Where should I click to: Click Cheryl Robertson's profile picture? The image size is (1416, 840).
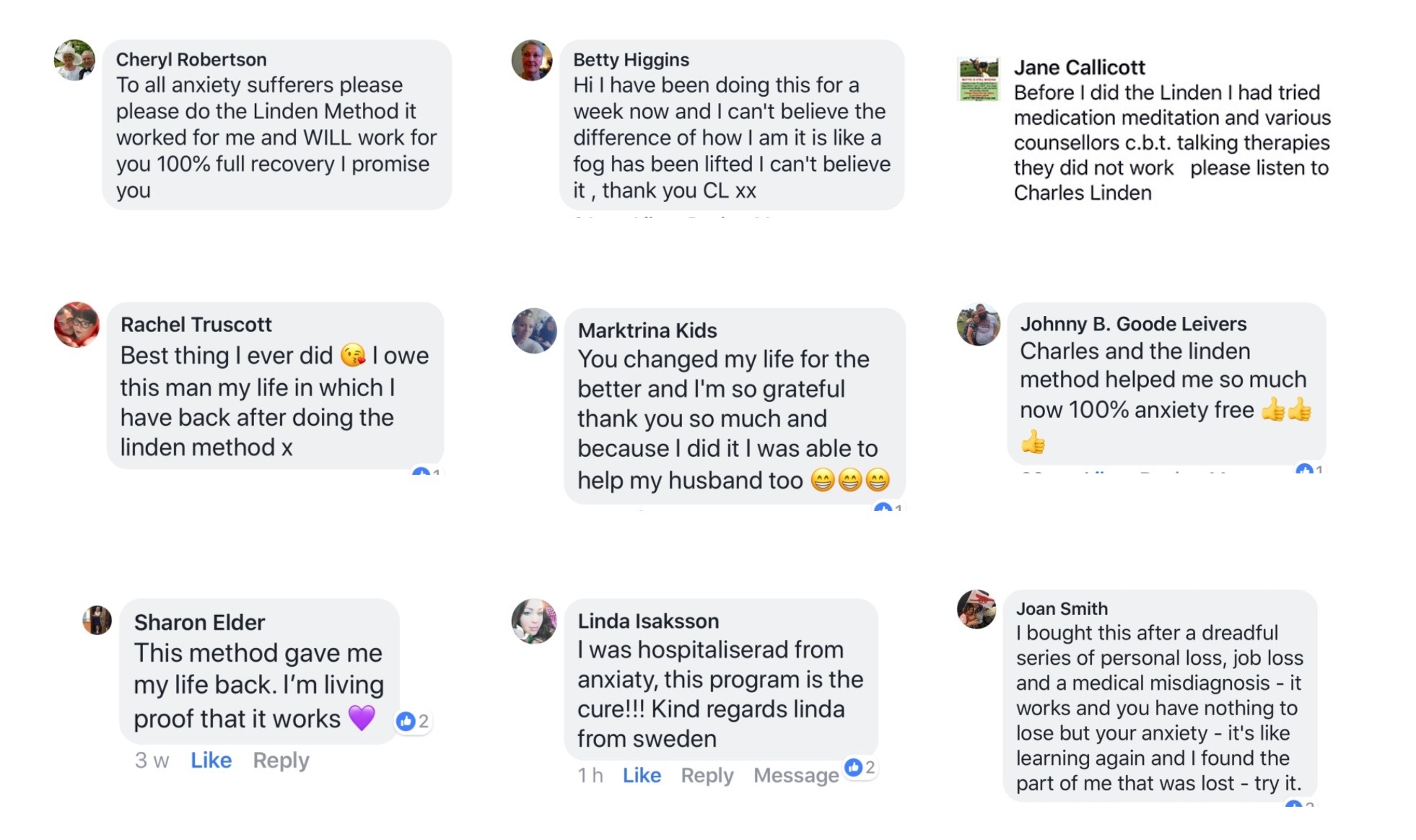coord(74,61)
